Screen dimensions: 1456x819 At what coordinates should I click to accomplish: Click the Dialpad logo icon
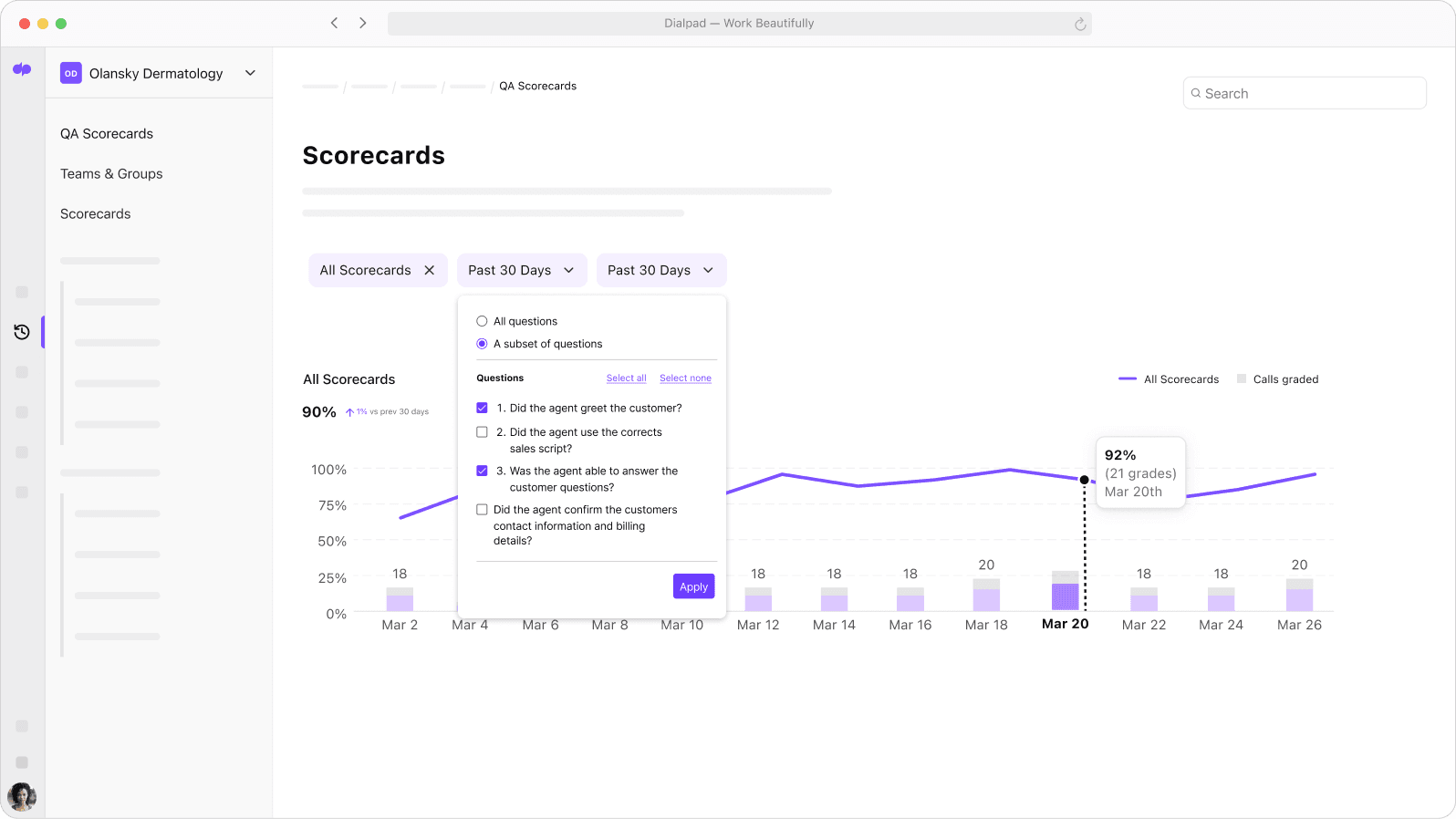[x=22, y=69]
